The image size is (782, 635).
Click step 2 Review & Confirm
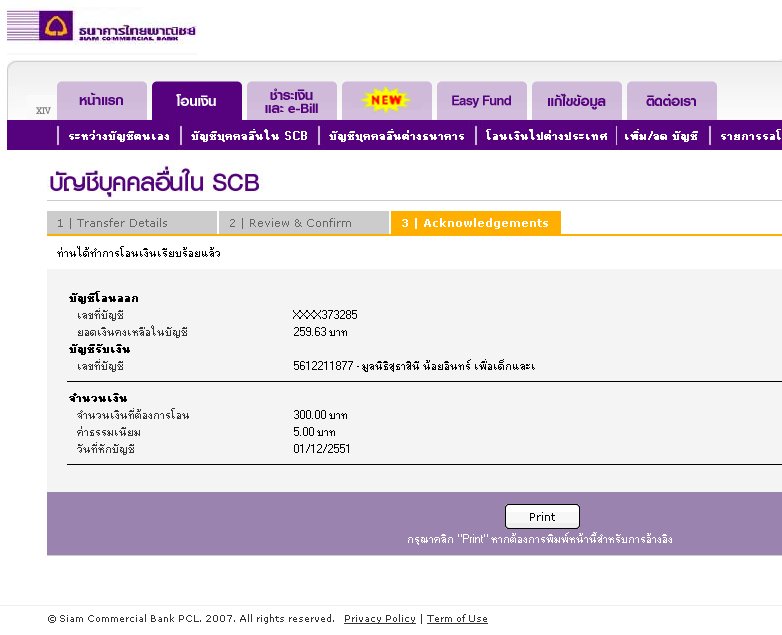(x=304, y=223)
